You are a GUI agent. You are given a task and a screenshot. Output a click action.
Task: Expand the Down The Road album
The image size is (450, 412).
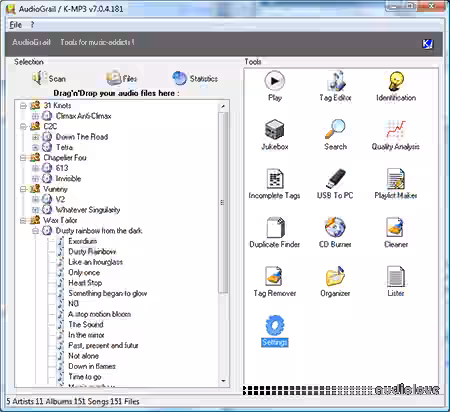pyautogui.click(x=35, y=137)
